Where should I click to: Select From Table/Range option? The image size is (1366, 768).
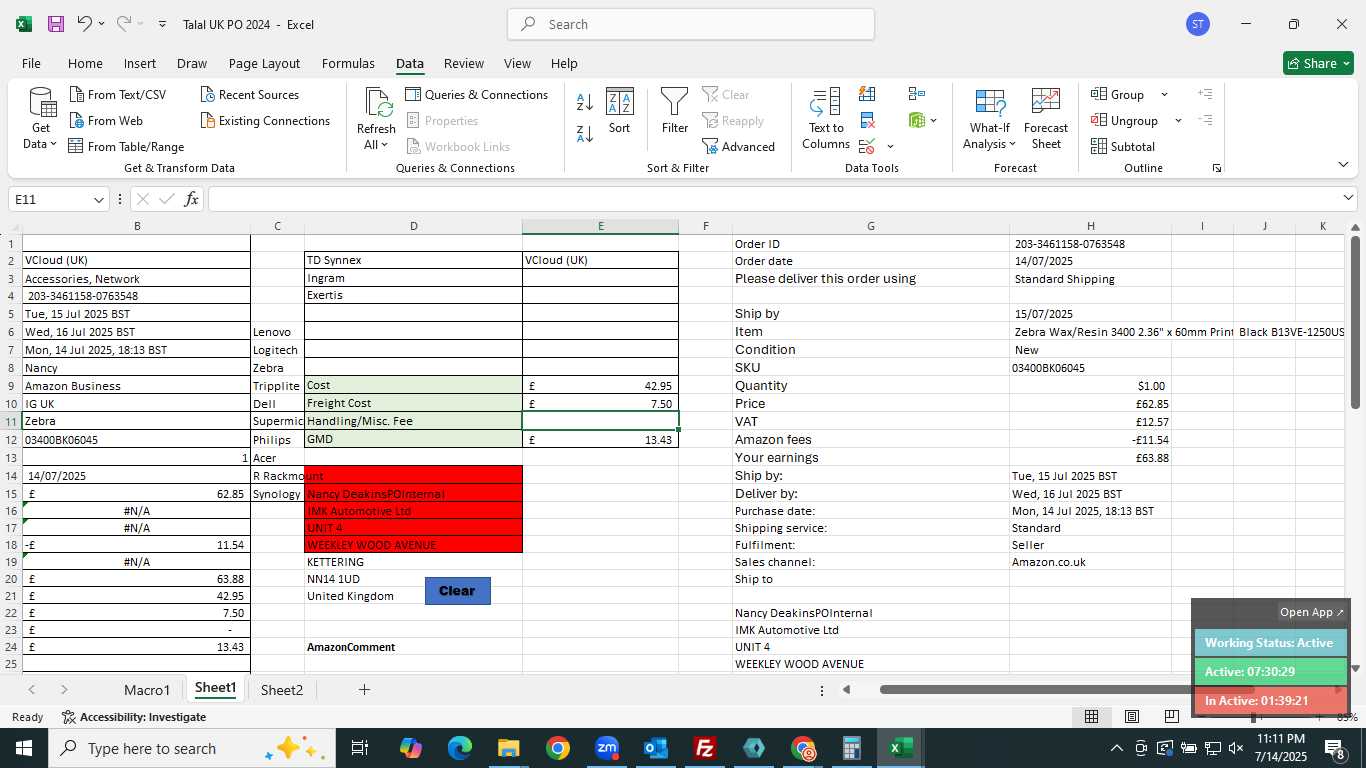(127, 147)
